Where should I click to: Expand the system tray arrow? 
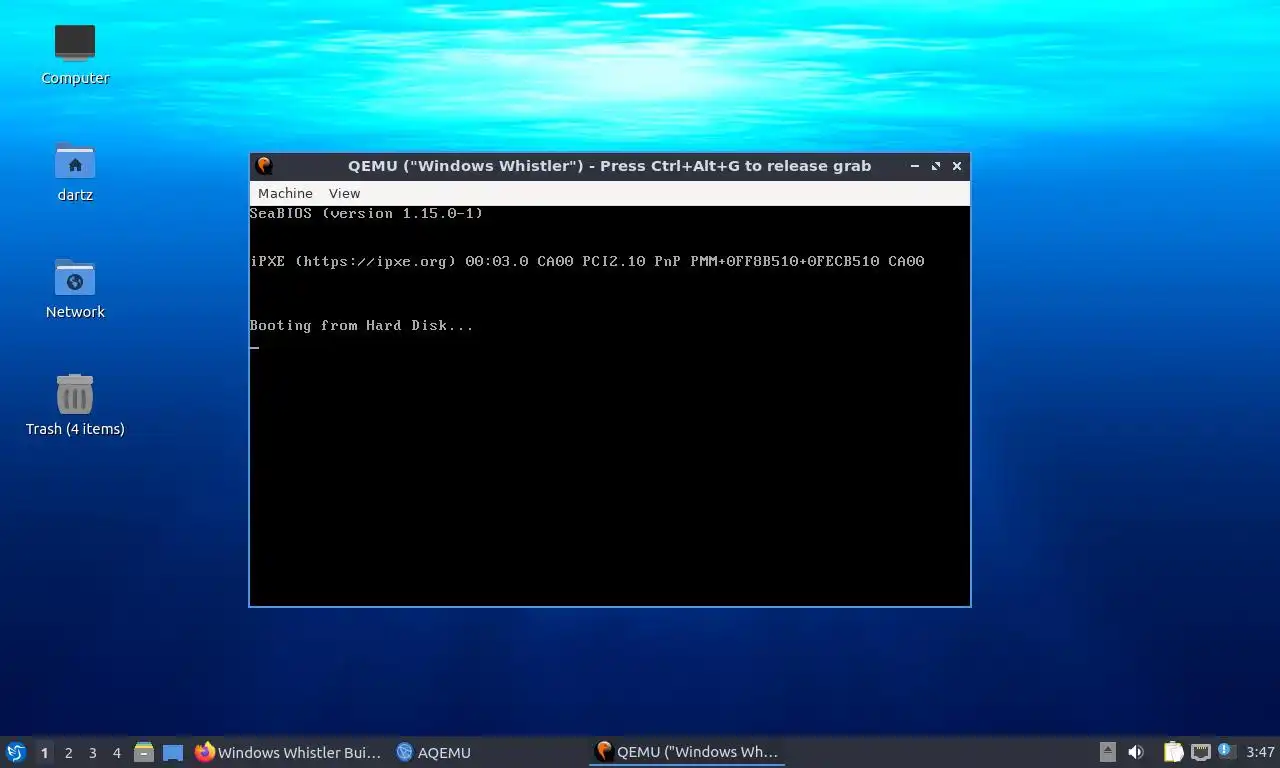tap(1108, 752)
